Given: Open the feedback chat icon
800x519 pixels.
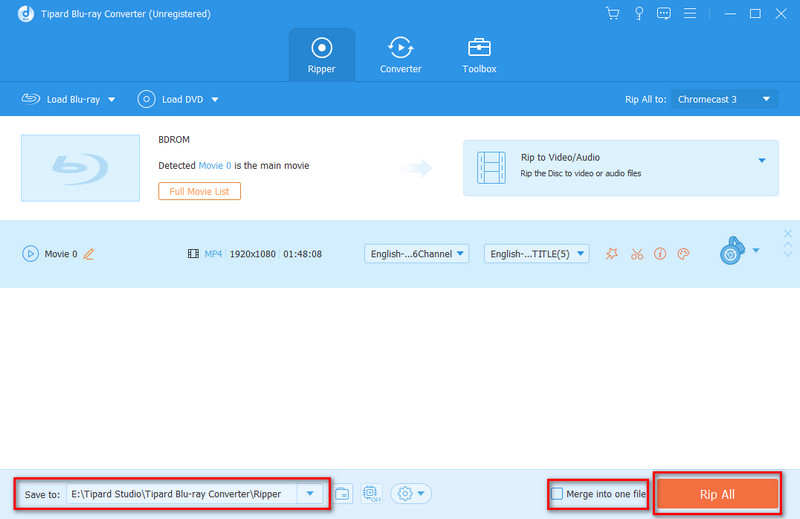Looking at the screenshot, I should pyautogui.click(x=664, y=14).
